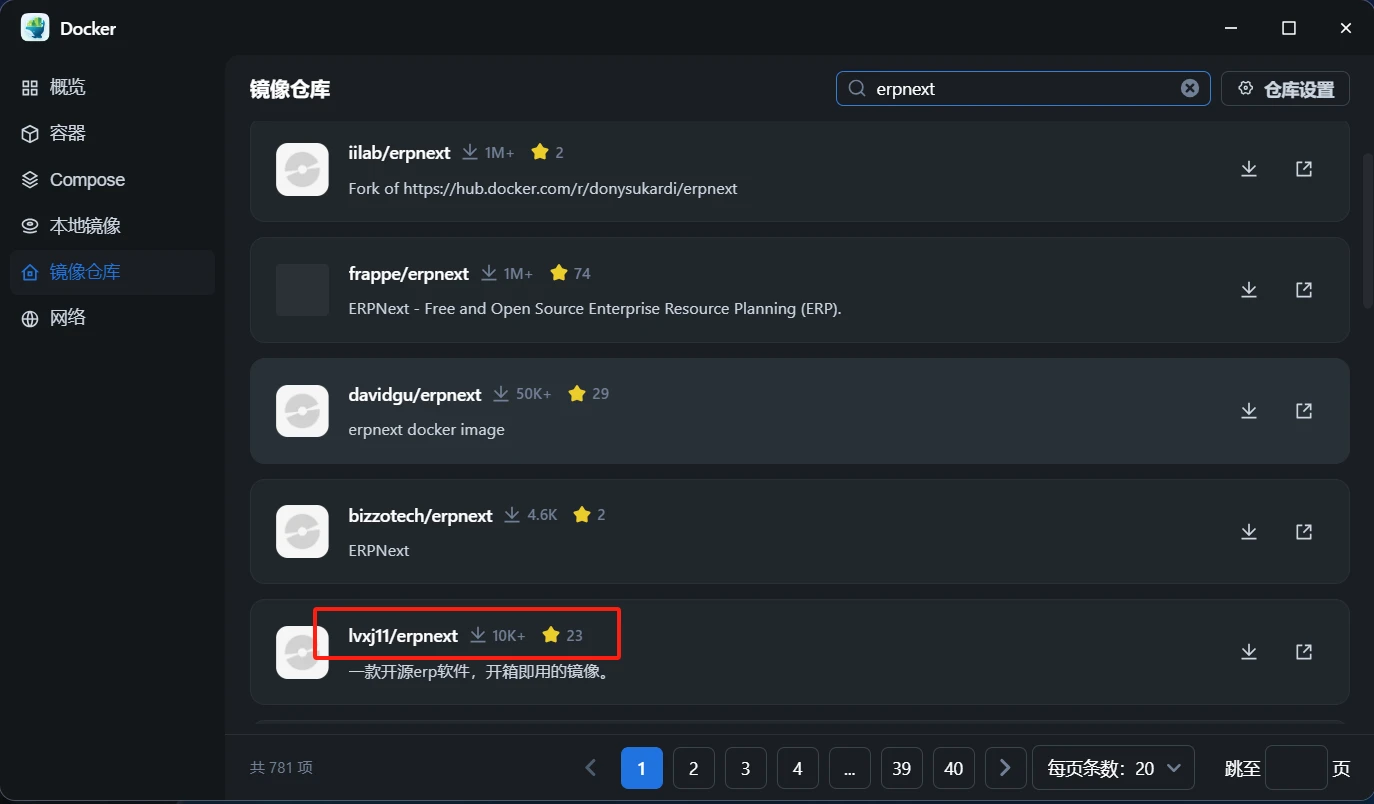
Task: Open the Compose section
Action: click(112, 180)
